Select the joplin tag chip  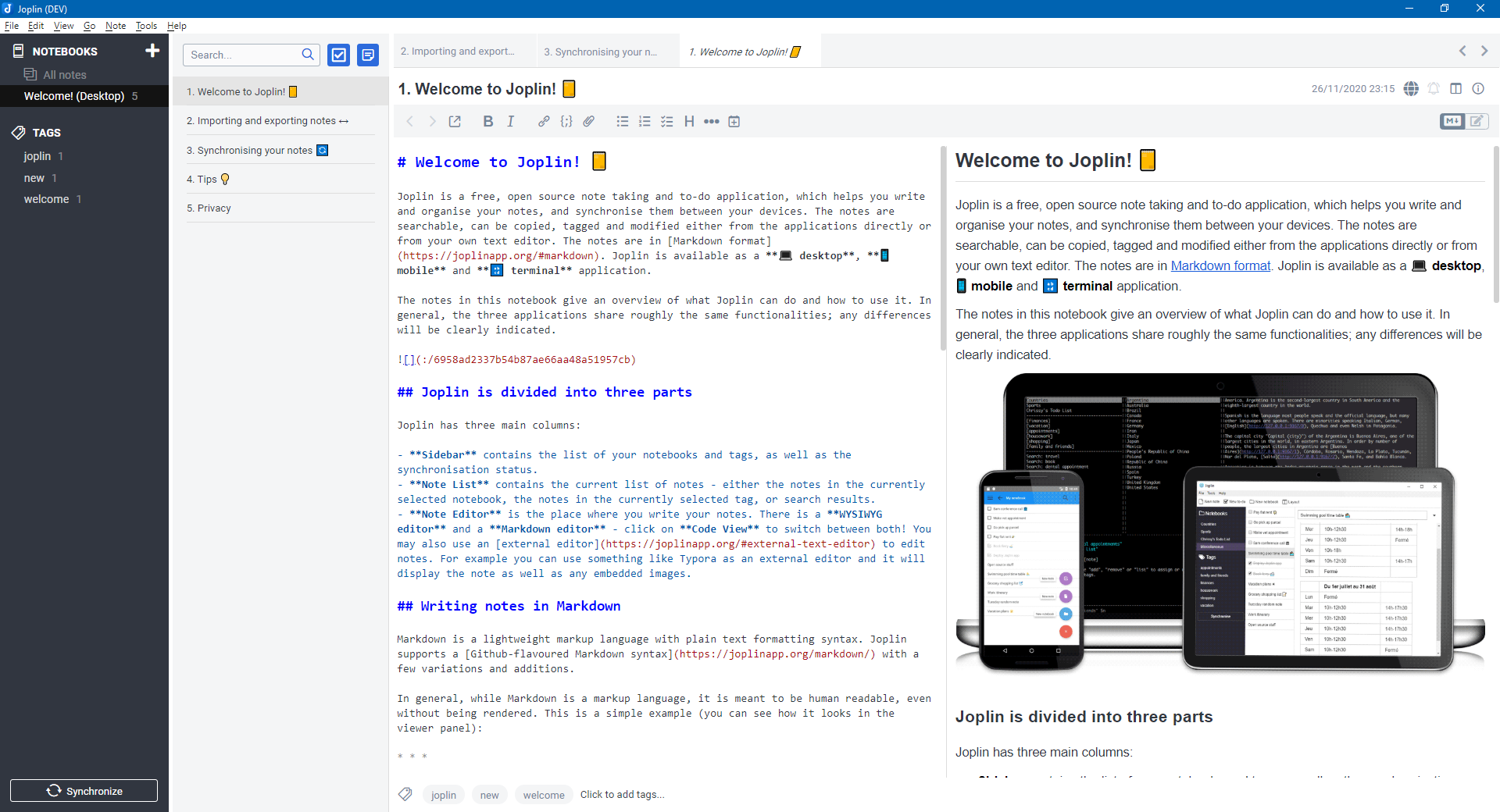444,795
